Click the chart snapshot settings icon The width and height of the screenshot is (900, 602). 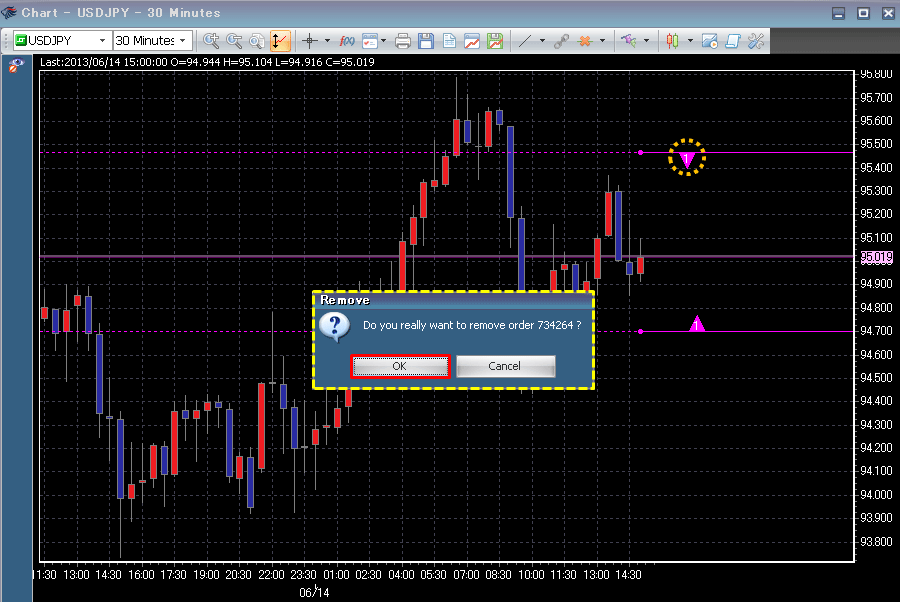tap(709, 41)
